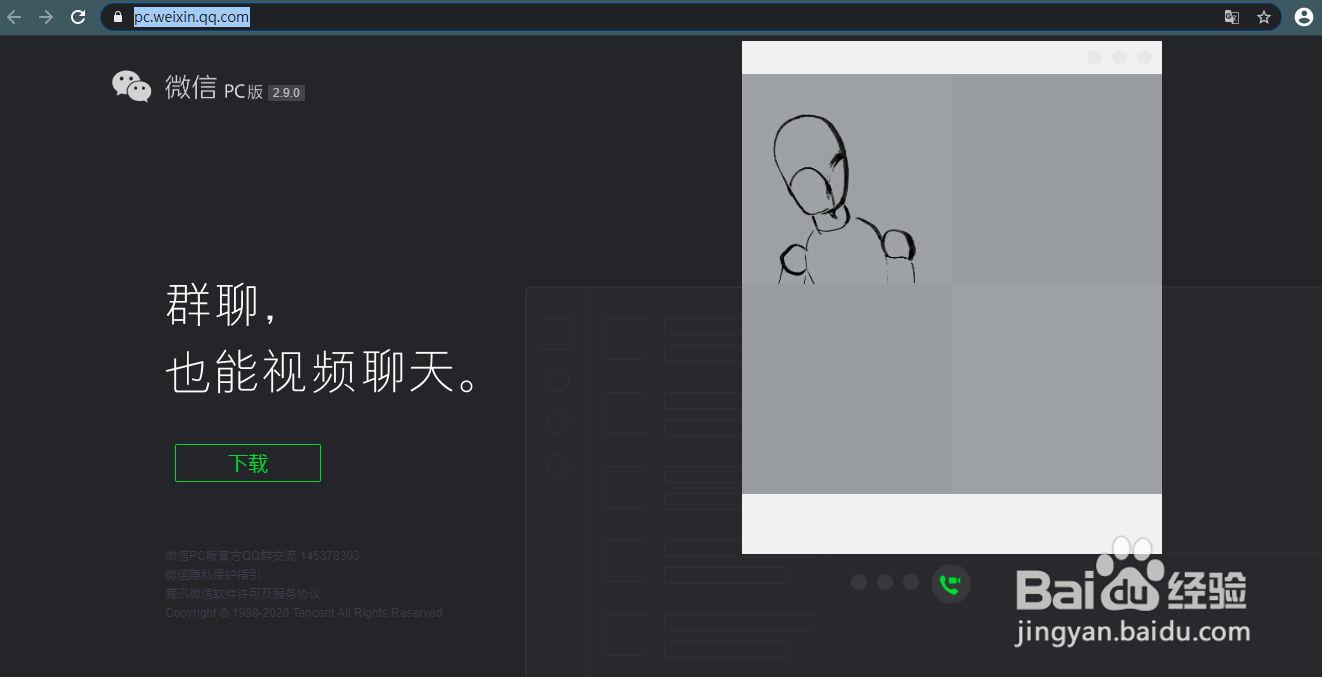Image resolution: width=1322 pixels, height=677 pixels.
Task: Click the Copyright 1998-2020 Tencent text
Action: 303,612
